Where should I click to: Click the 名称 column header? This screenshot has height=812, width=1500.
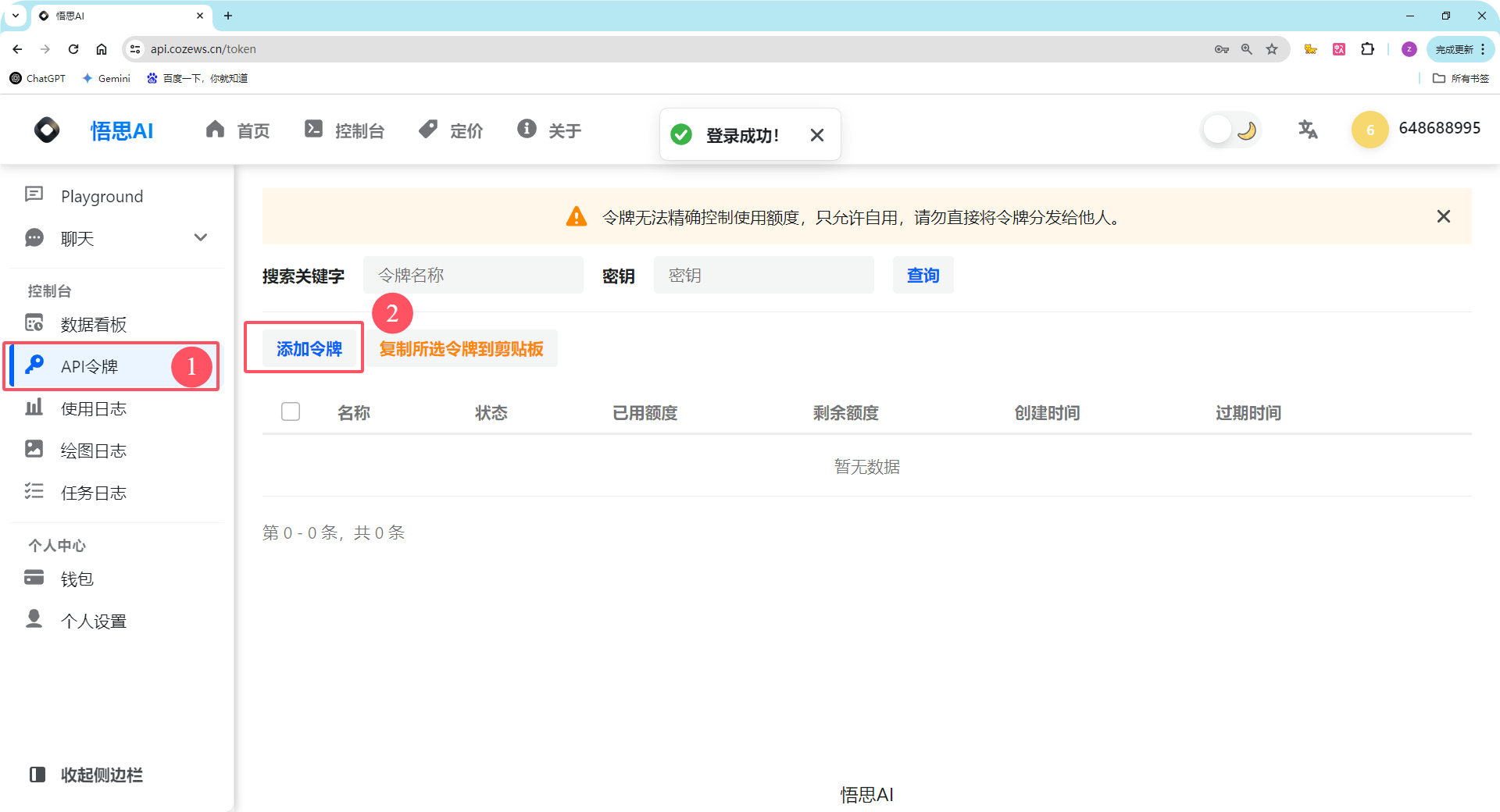click(354, 412)
